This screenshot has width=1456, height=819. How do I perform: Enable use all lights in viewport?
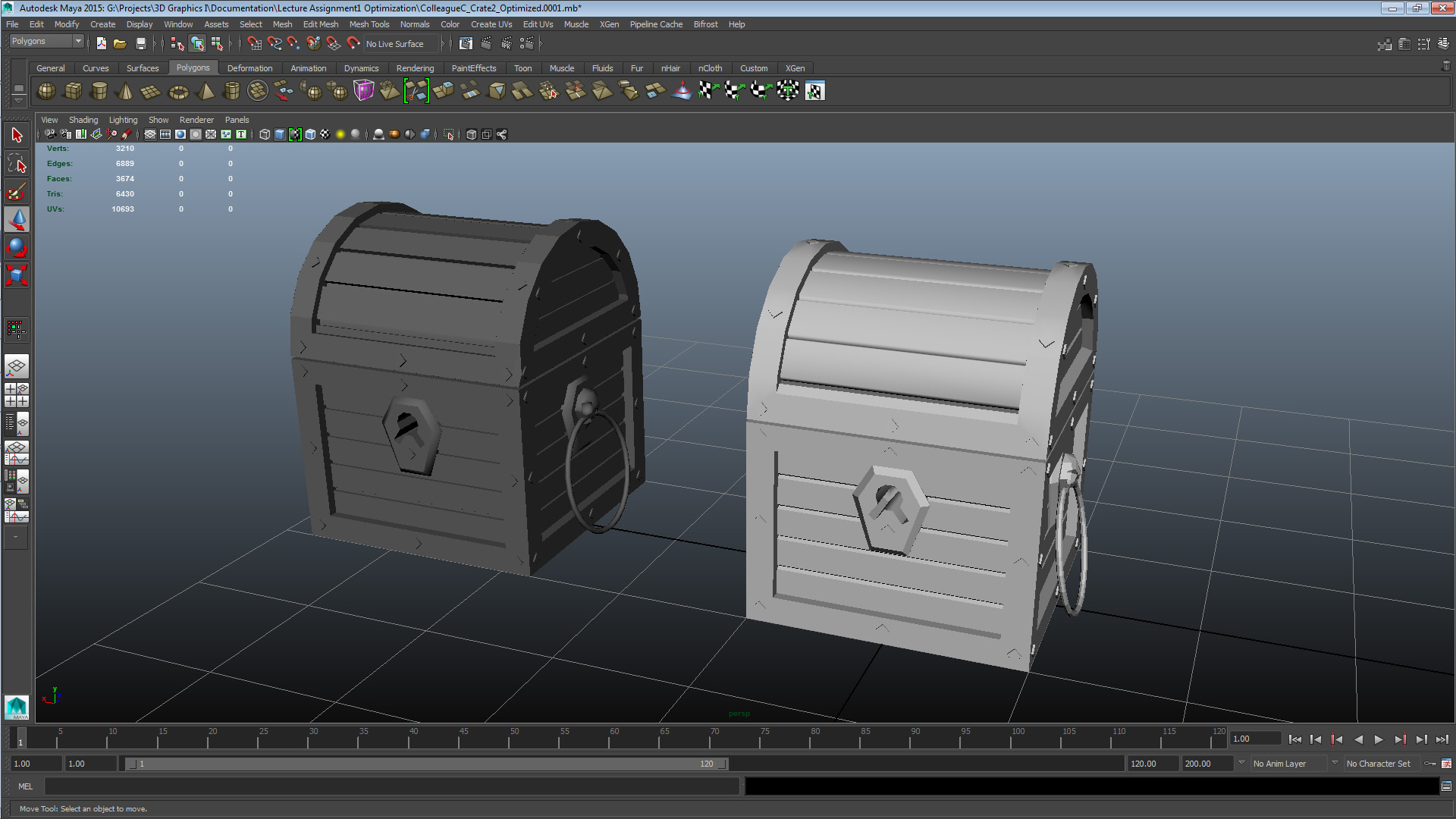coord(340,134)
